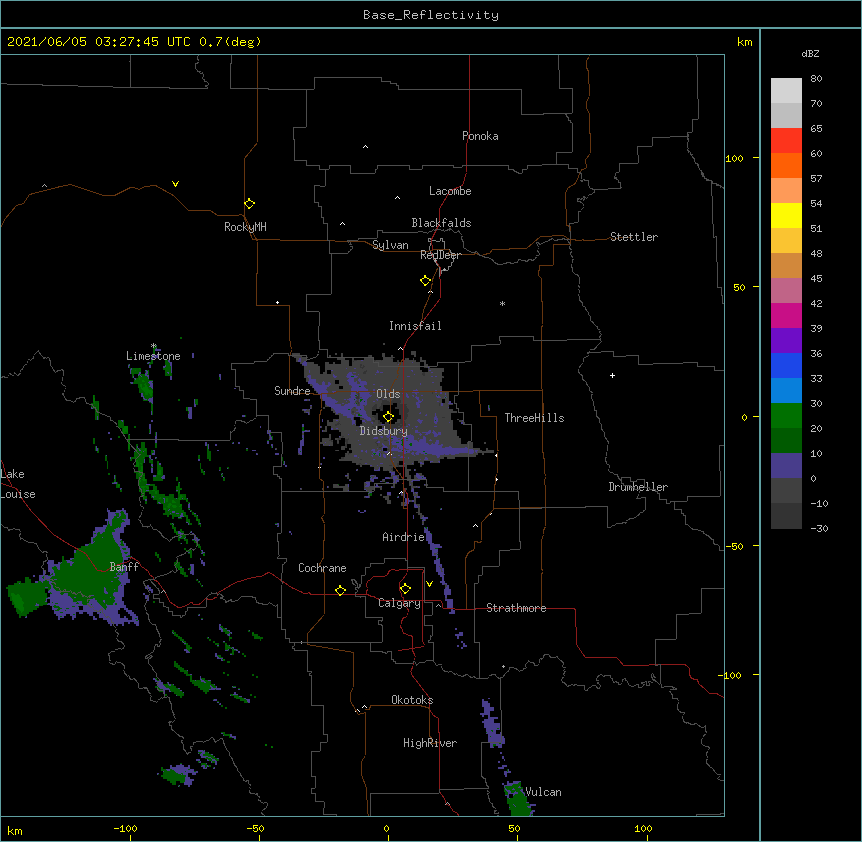The image size is (862, 842).
Task: Click the white asterisk above Limestone label
Action: coord(154,346)
